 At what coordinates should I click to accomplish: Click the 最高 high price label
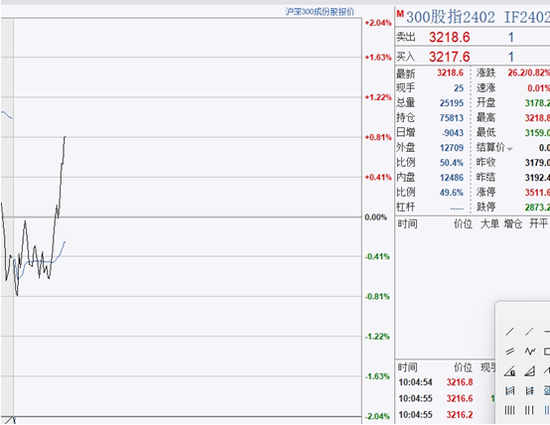(486, 117)
